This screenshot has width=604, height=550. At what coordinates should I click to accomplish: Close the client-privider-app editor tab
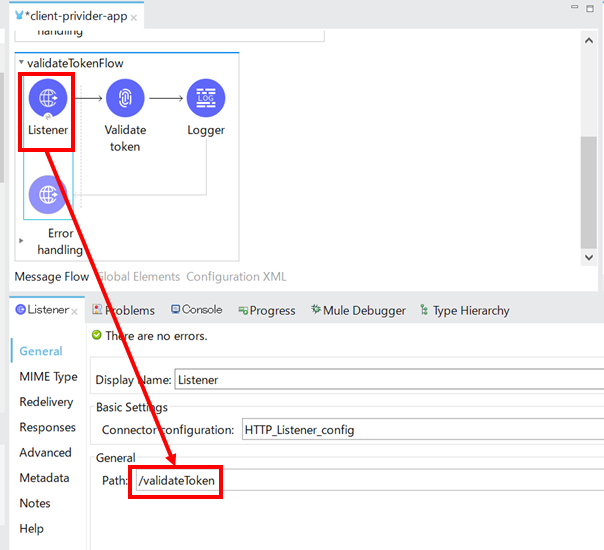pyautogui.click(x=134, y=18)
